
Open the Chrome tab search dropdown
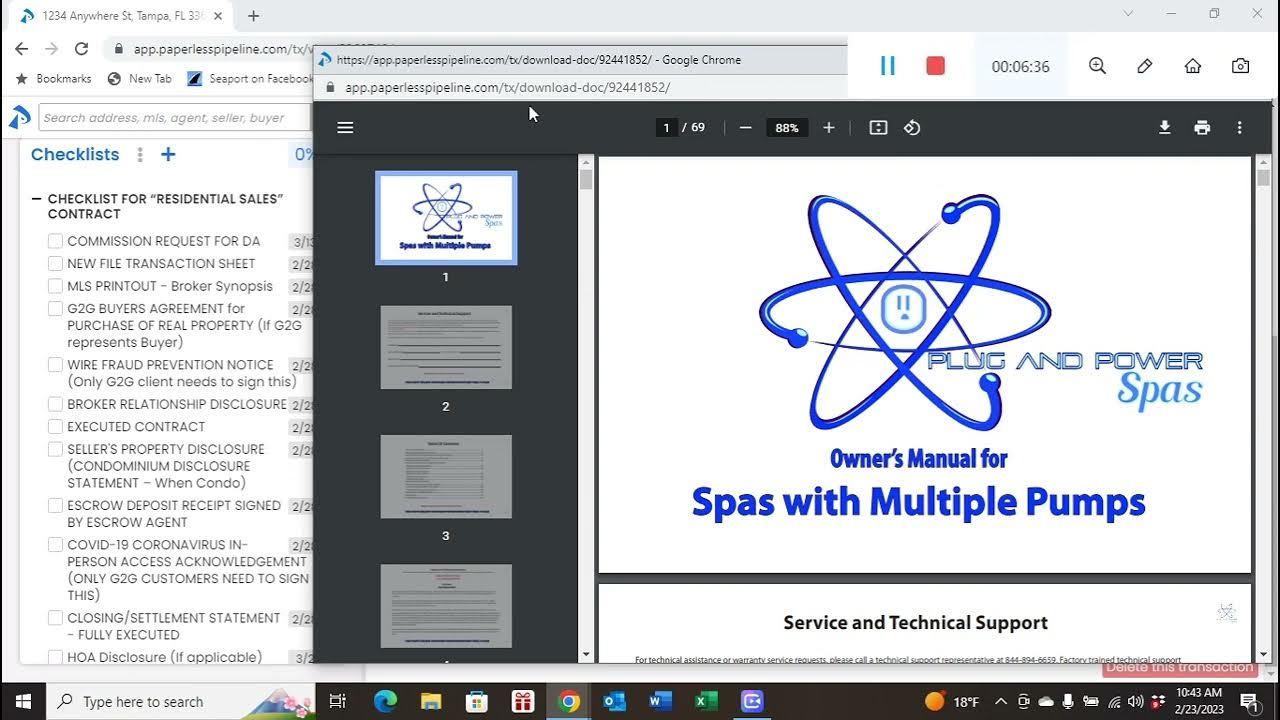(x=1128, y=14)
